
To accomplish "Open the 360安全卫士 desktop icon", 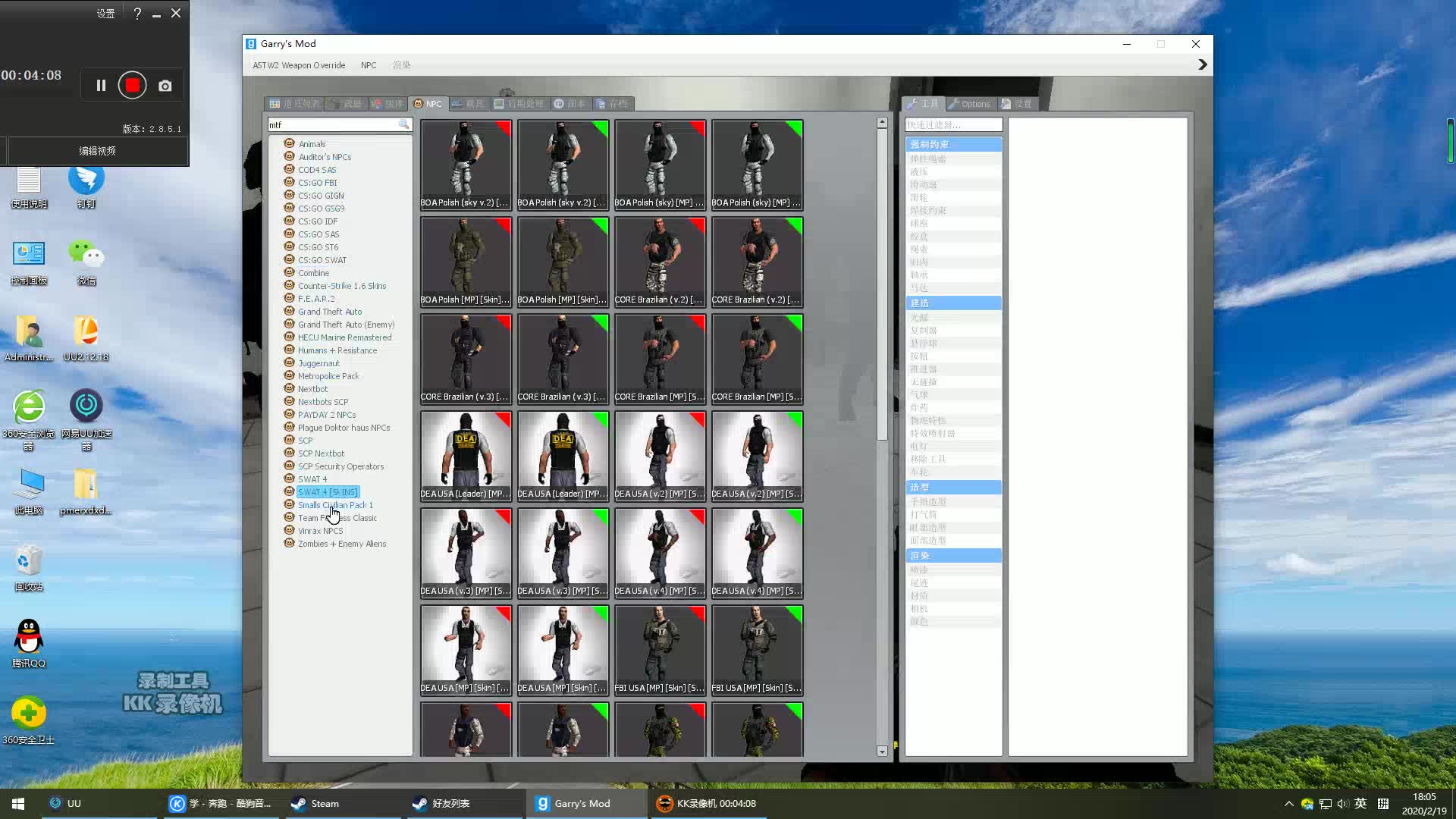I will [x=29, y=720].
